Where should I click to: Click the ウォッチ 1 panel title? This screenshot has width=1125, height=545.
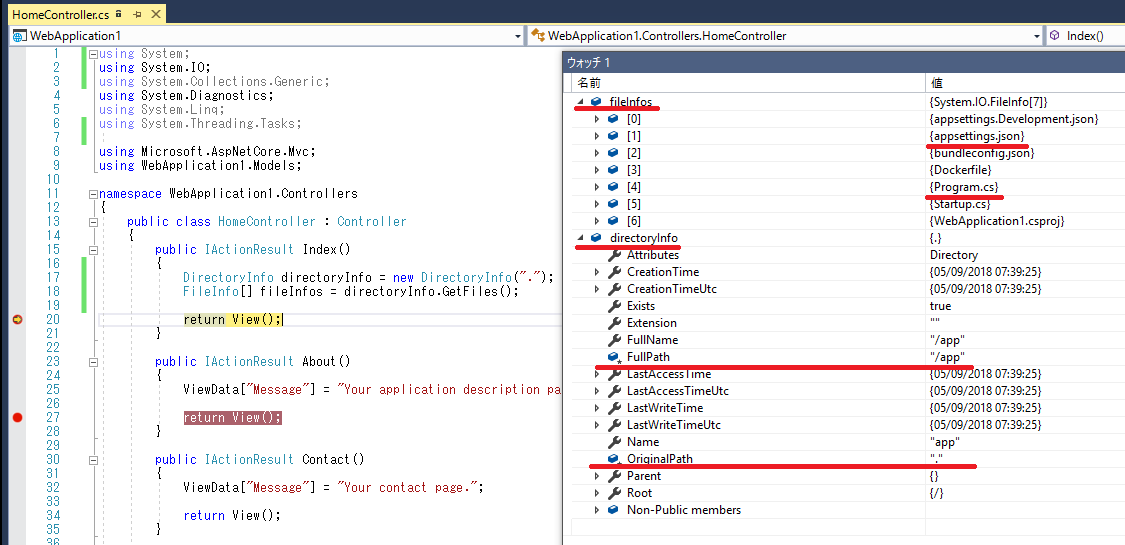588,63
